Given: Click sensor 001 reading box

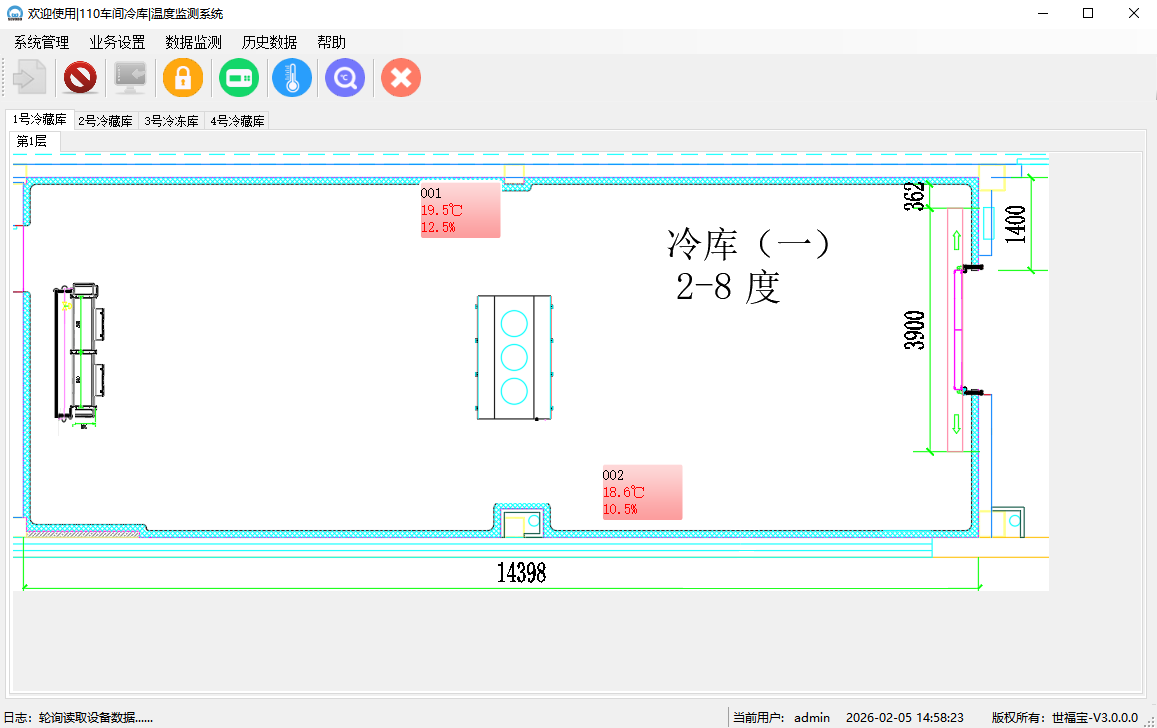Looking at the screenshot, I should [460, 210].
